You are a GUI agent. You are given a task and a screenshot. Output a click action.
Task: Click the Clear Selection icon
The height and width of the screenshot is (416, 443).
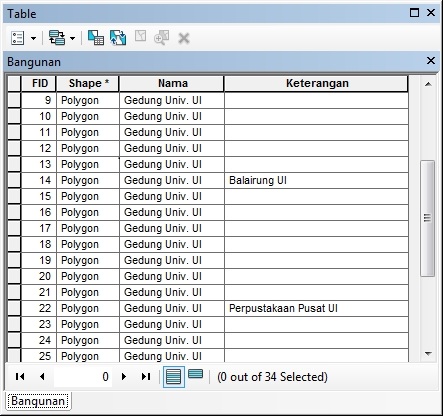140,36
